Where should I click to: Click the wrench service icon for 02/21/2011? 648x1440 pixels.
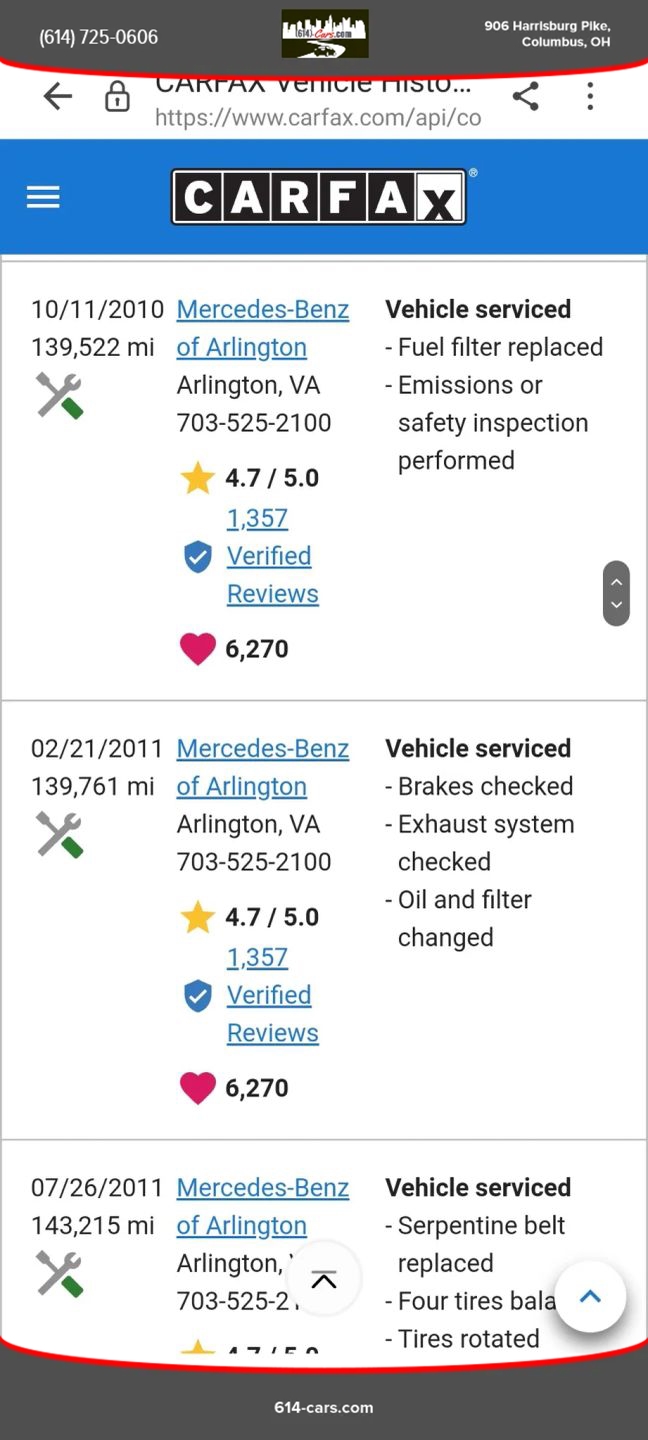click(59, 834)
